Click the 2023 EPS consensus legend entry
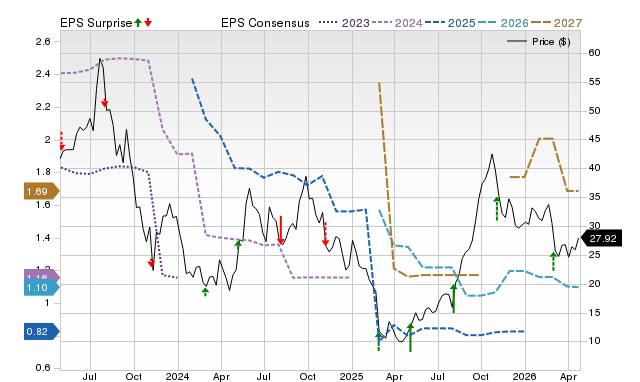 344,23
